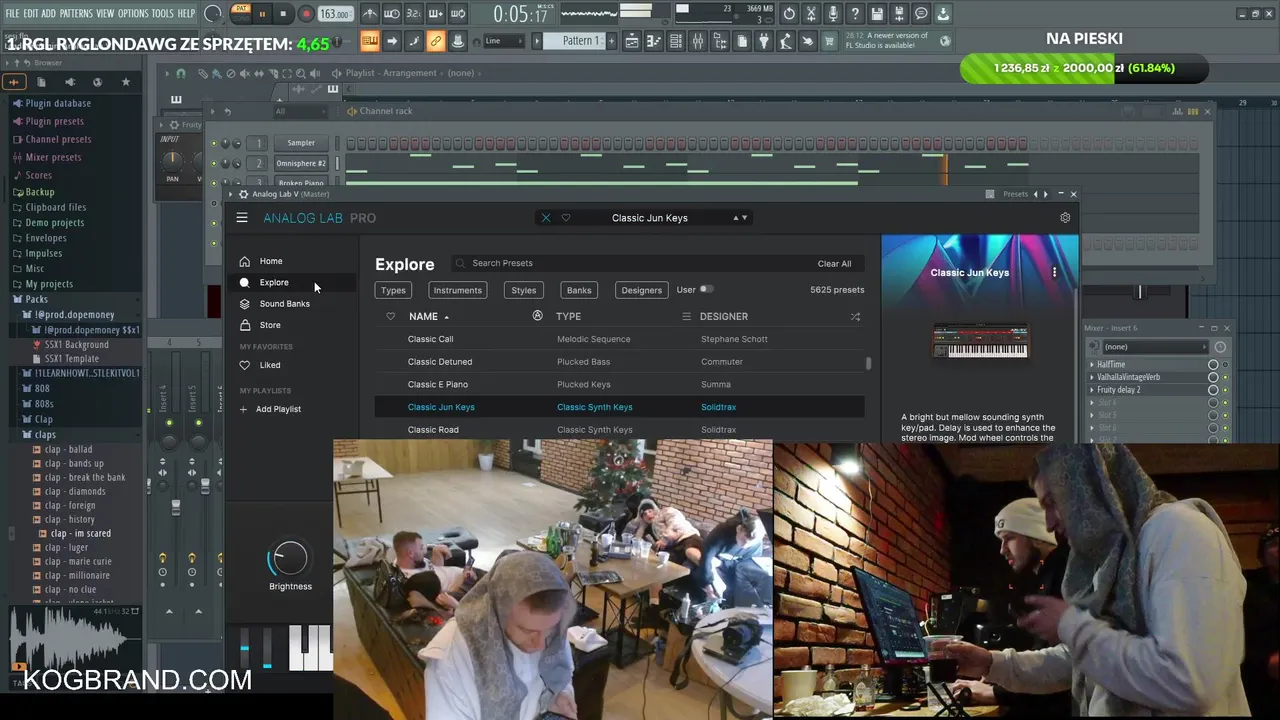This screenshot has height=720, width=1280.
Task: Open the FILE menu
Action: (x=13, y=13)
